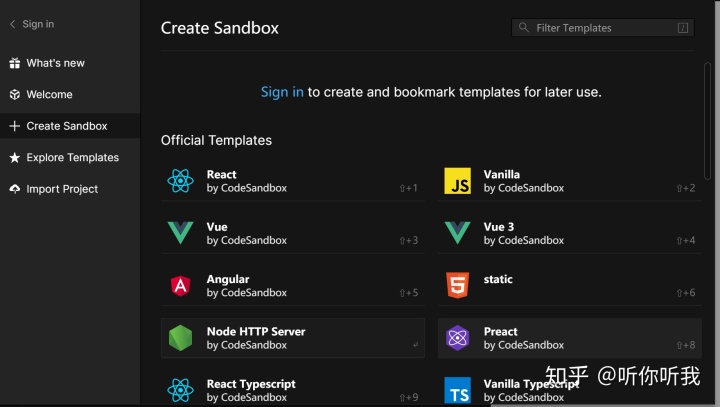Viewport: 720px width, 407px height.
Task: Click the red Angular shield logo
Action: 180,285
